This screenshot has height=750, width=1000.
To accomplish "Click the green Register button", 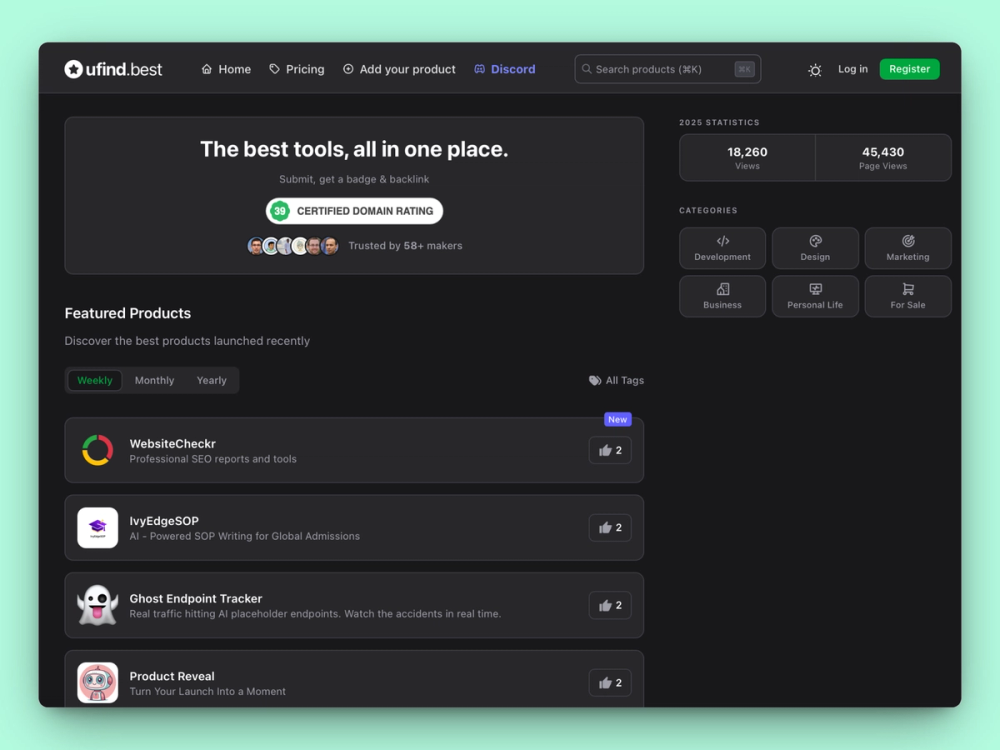I will [x=909, y=69].
